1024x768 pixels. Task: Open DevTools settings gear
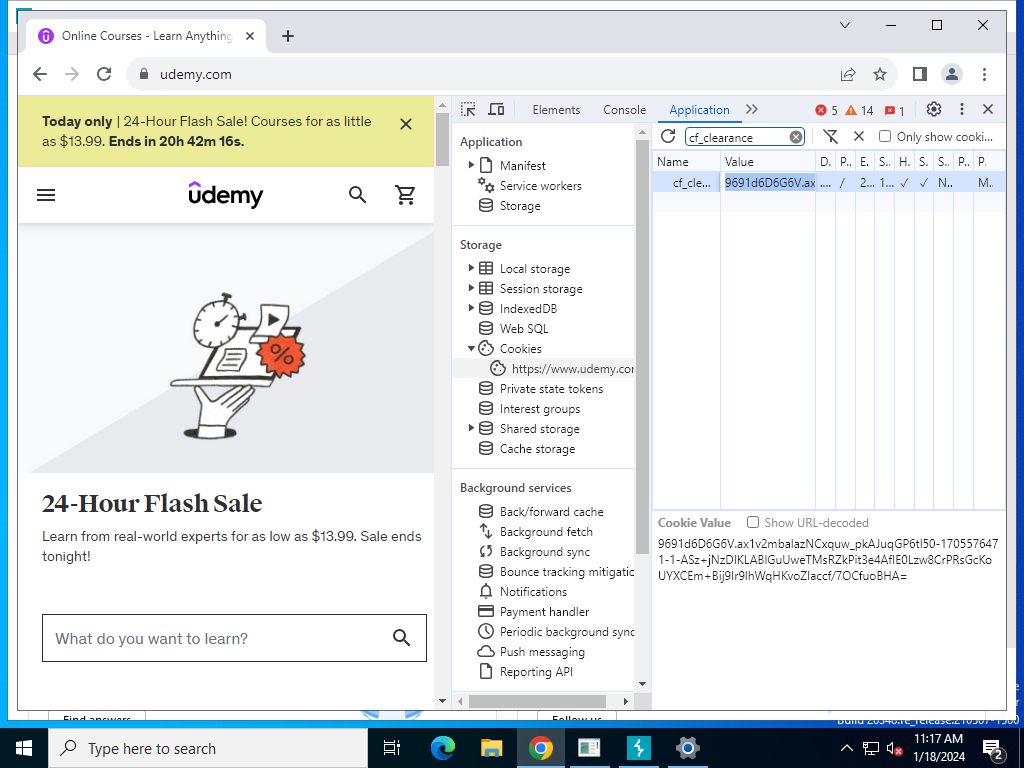[934, 110]
